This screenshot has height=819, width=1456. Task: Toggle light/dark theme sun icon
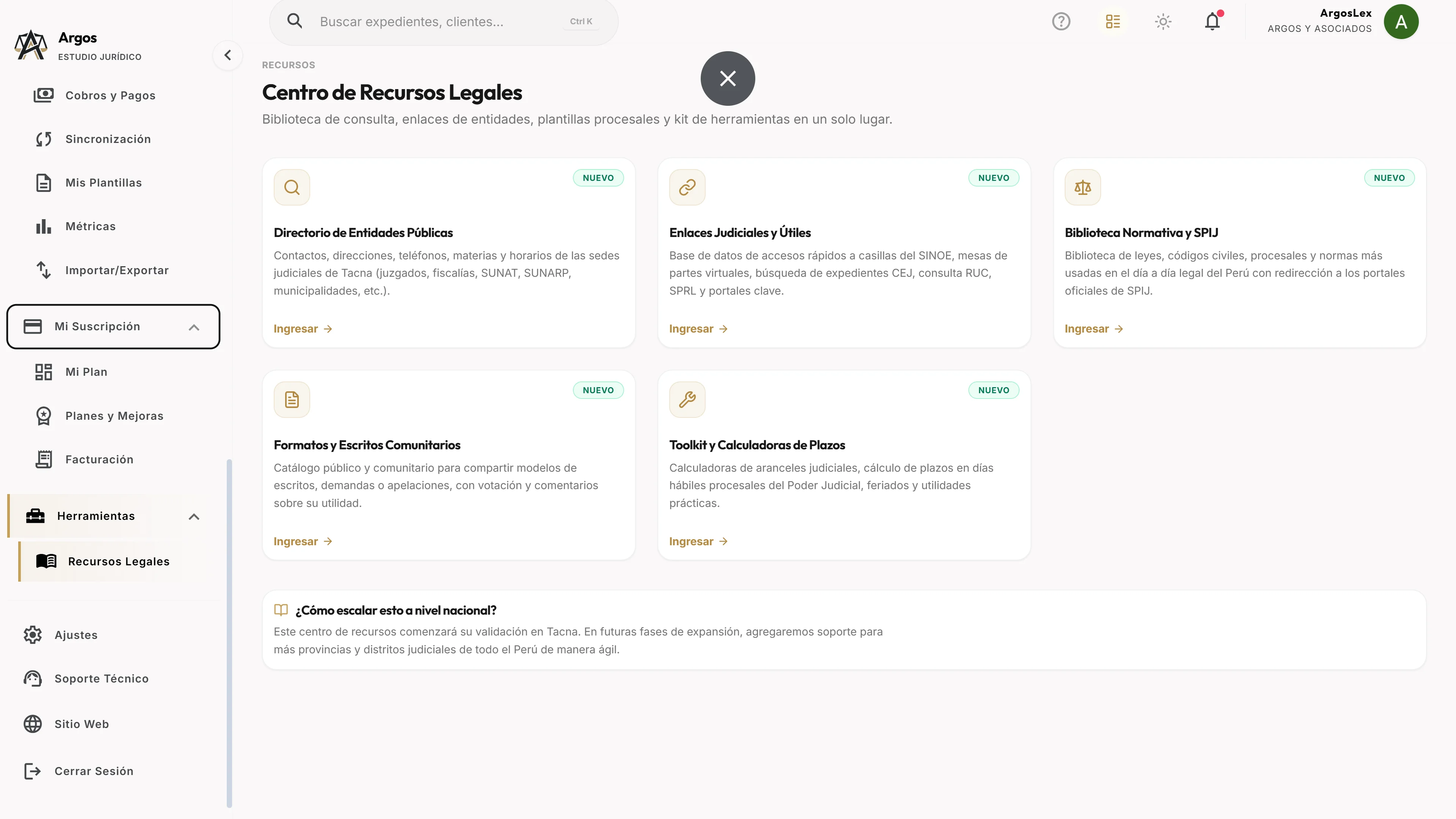click(1163, 22)
